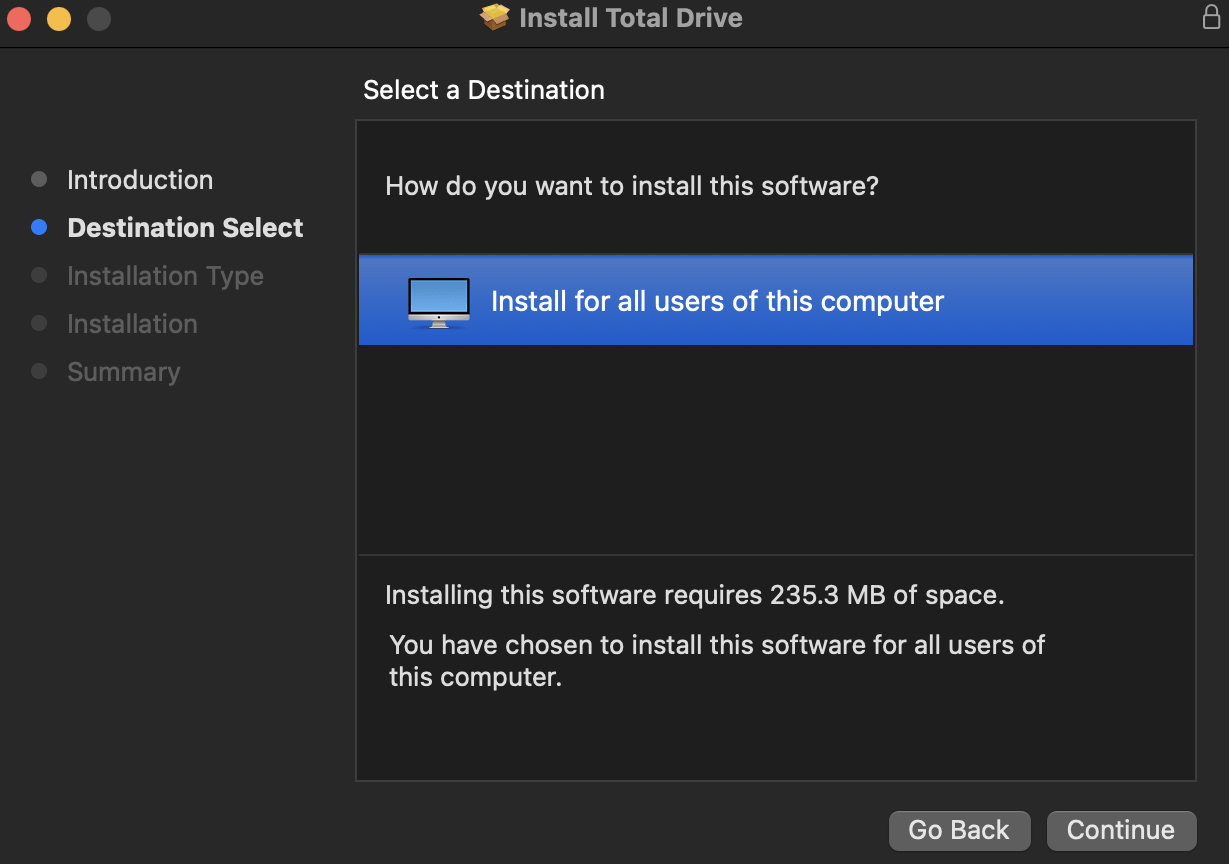Click the gray dot beside Summary
Image resolution: width=1229 pixels, height=864 pixels.
tap(38, 371)
